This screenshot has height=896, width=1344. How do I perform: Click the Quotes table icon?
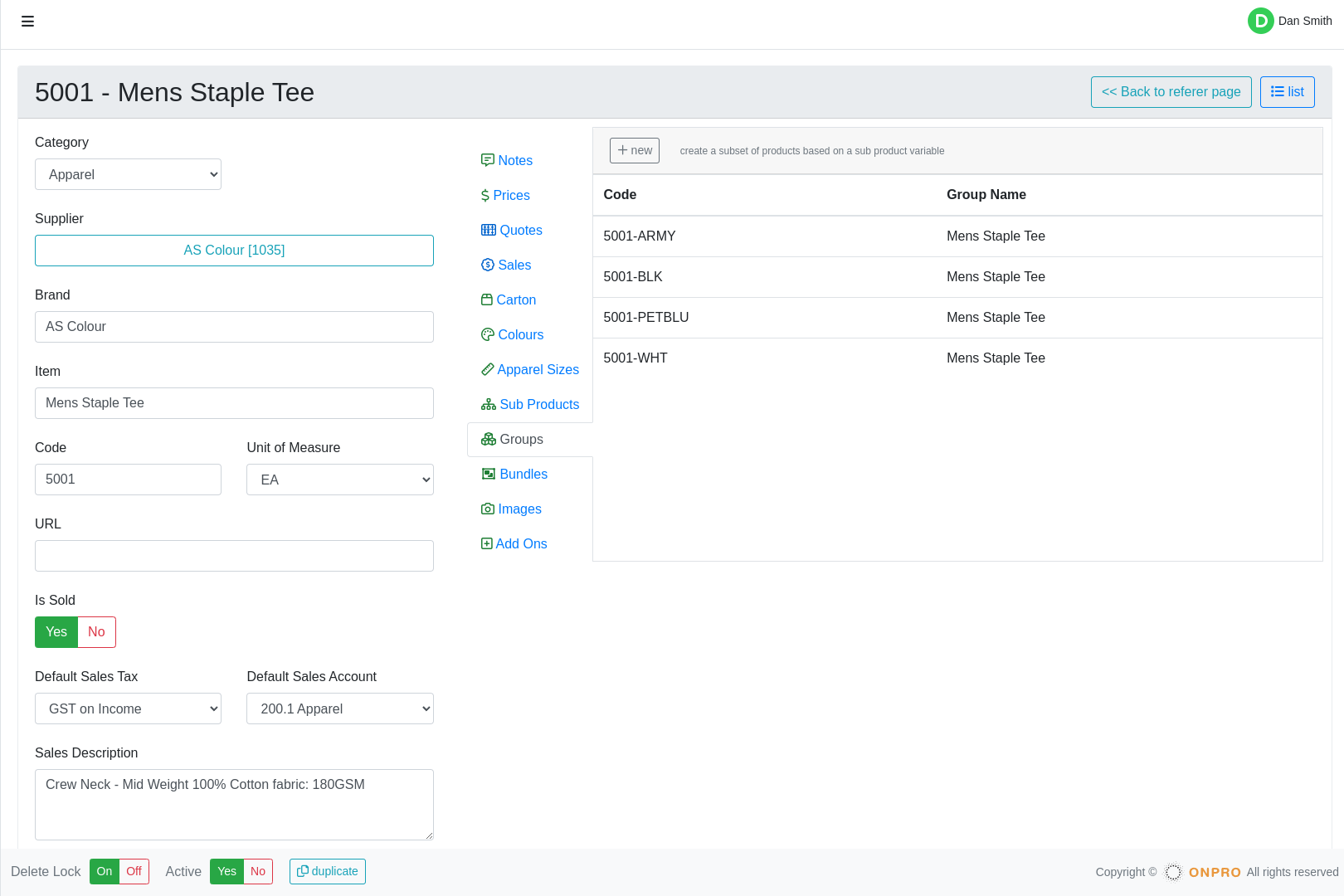point(489,230)
